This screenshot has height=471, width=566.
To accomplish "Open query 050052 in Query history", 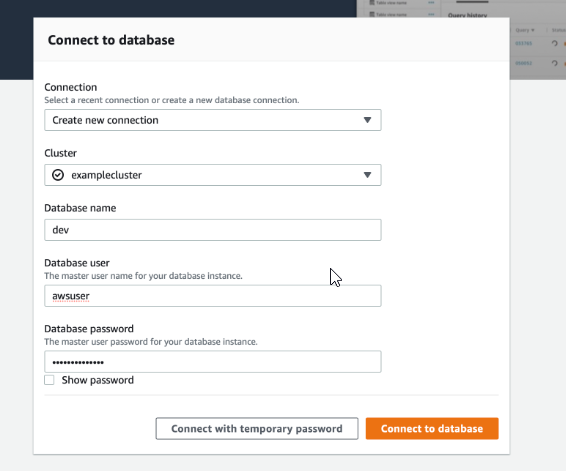I will [x=523, y=63].
